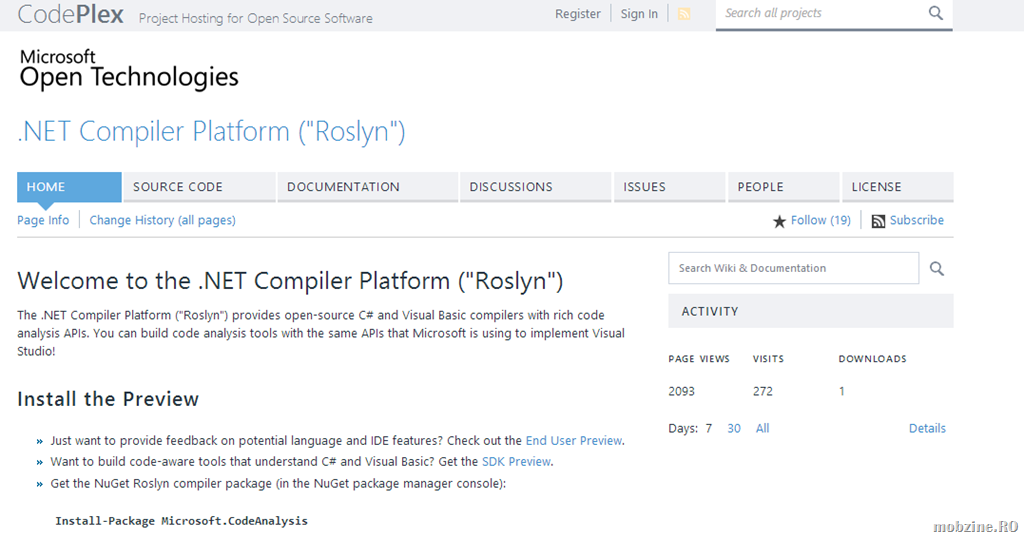Screen dimensions: 1024x538
Task: Click the wiki search magnifier icon
Action: (936, 268)
